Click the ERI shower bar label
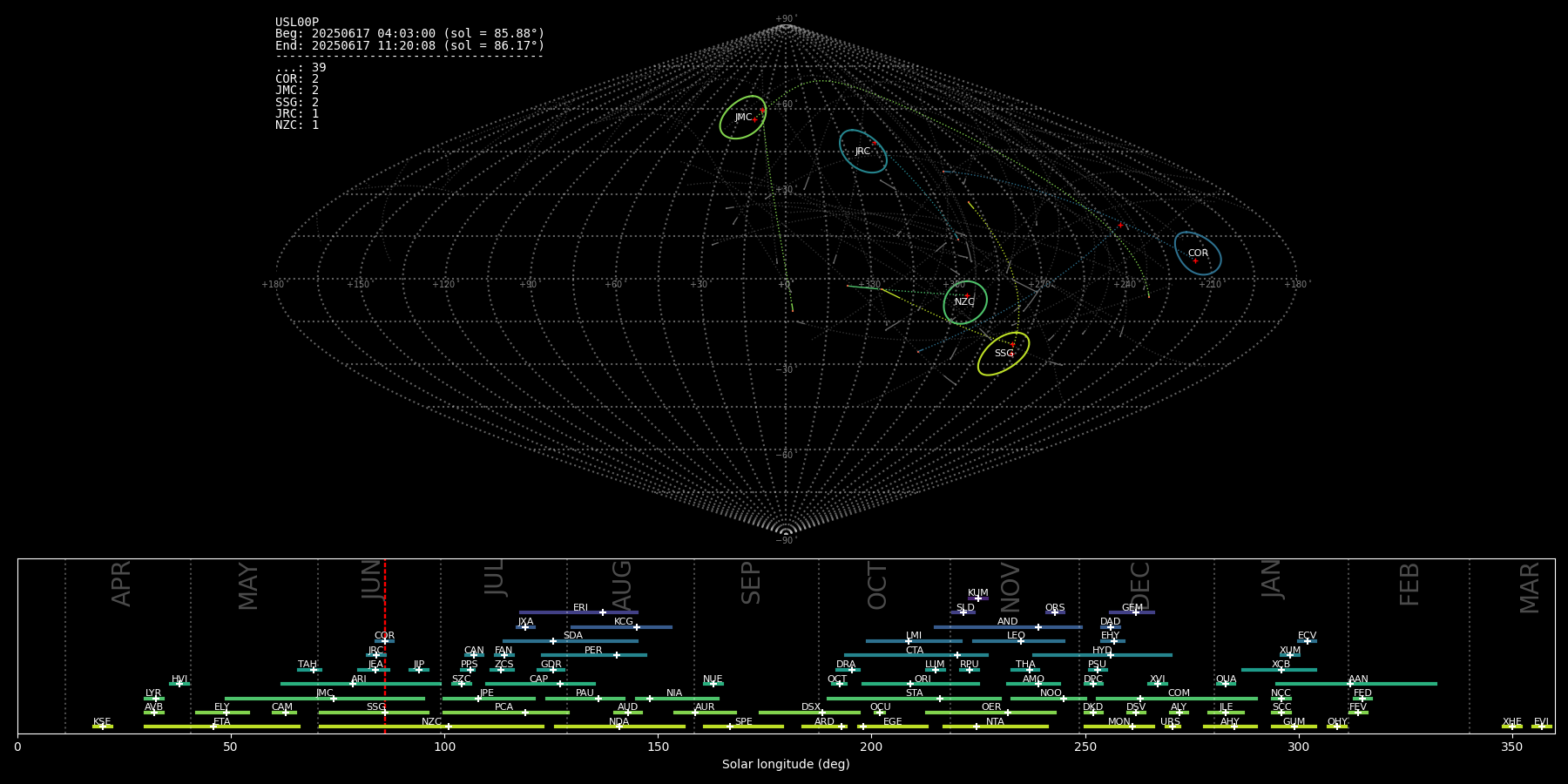The height and width of the screenshot is (784, 1568). 580,608
